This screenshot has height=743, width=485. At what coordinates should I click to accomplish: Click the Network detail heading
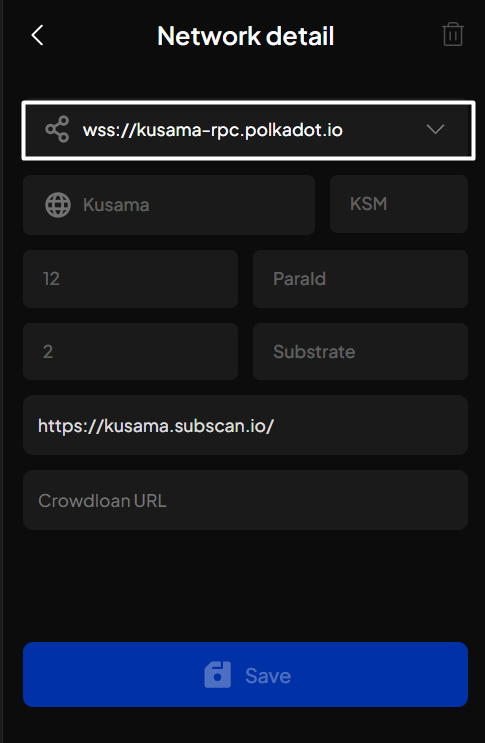[245, 36]
